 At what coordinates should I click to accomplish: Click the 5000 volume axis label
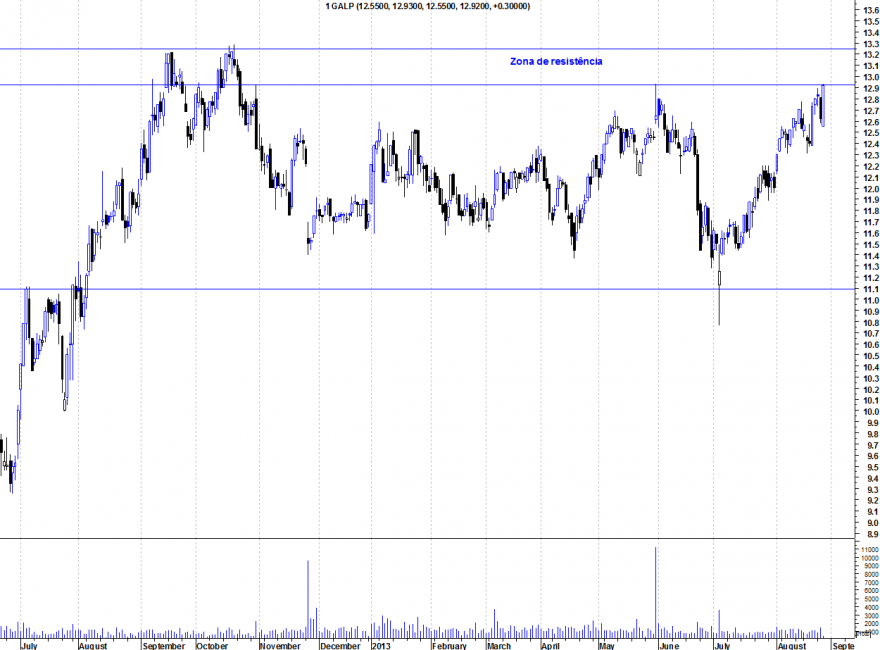[871, 599]
